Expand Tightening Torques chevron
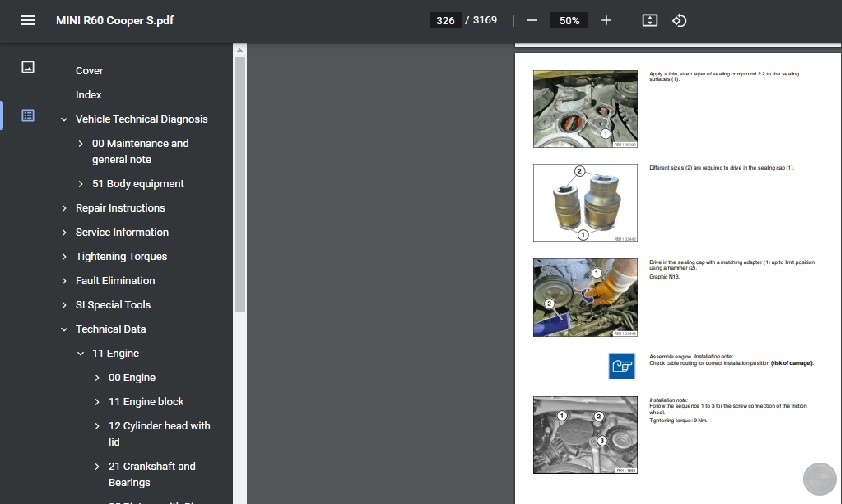Viewport: 842px width, 504px height. 64,257
